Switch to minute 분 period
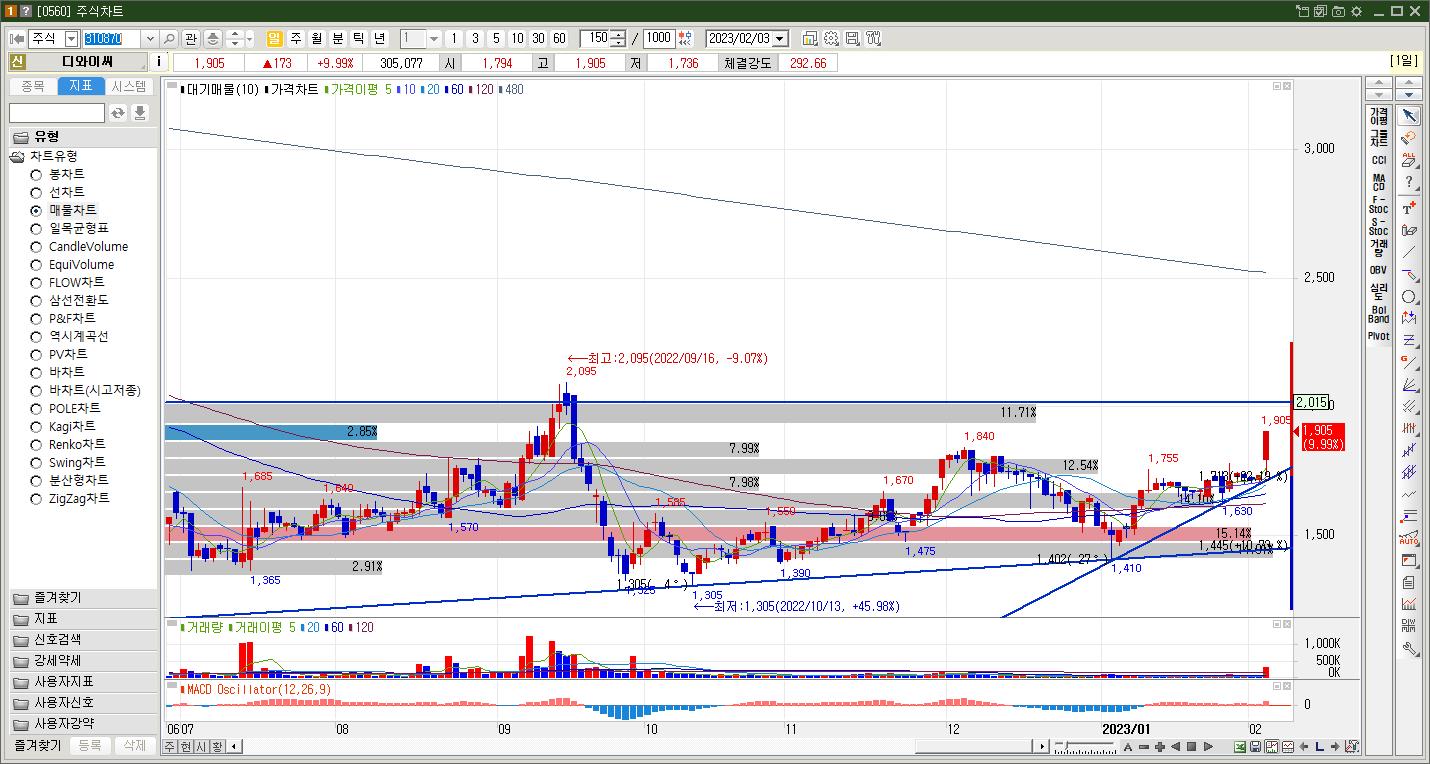This screenshot has width=1430, height=764. [337, 38]
